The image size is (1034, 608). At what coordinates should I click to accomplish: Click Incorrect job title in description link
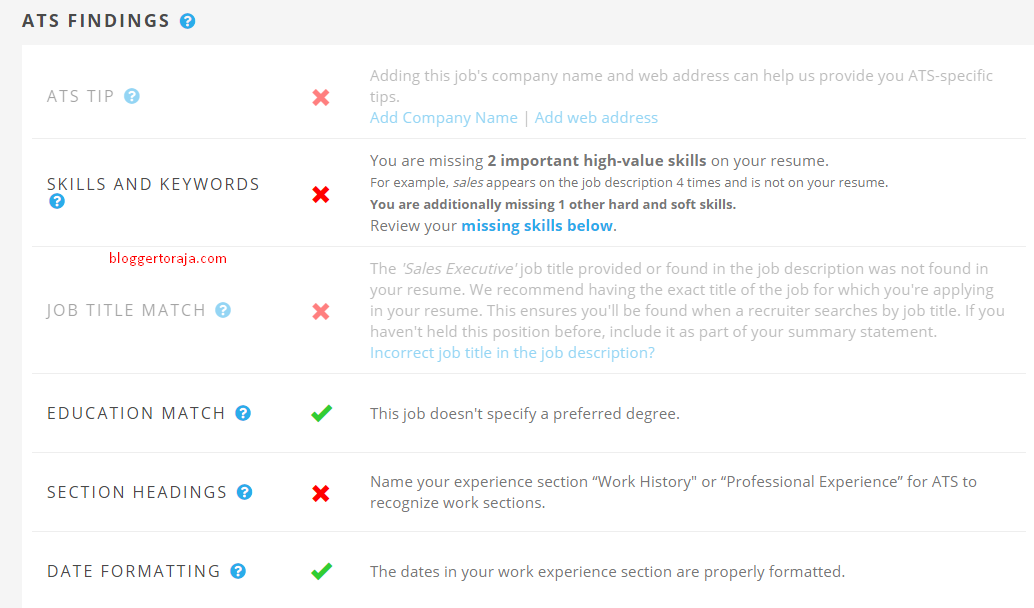tap(512, 353)
